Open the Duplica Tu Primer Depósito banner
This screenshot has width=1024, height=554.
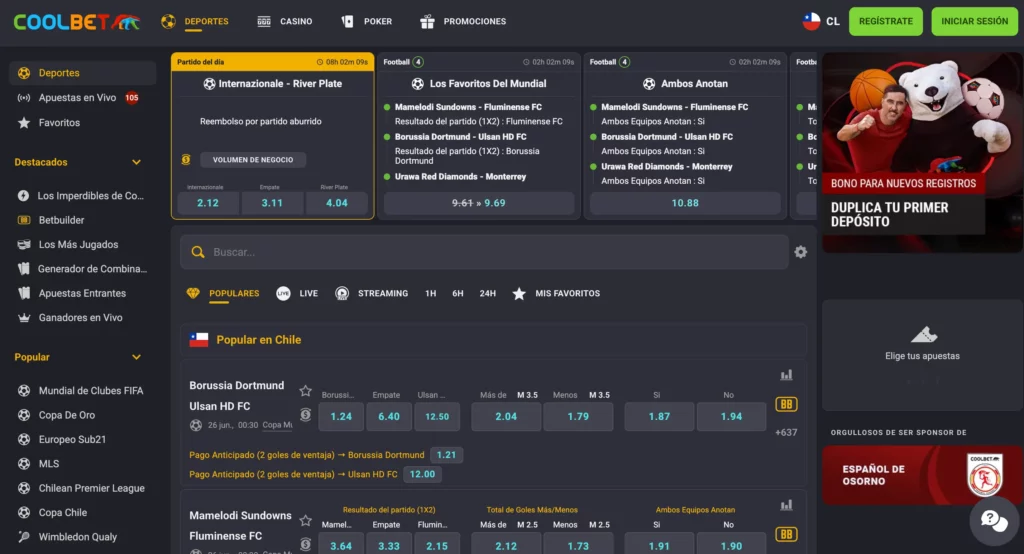coord(922,153)
